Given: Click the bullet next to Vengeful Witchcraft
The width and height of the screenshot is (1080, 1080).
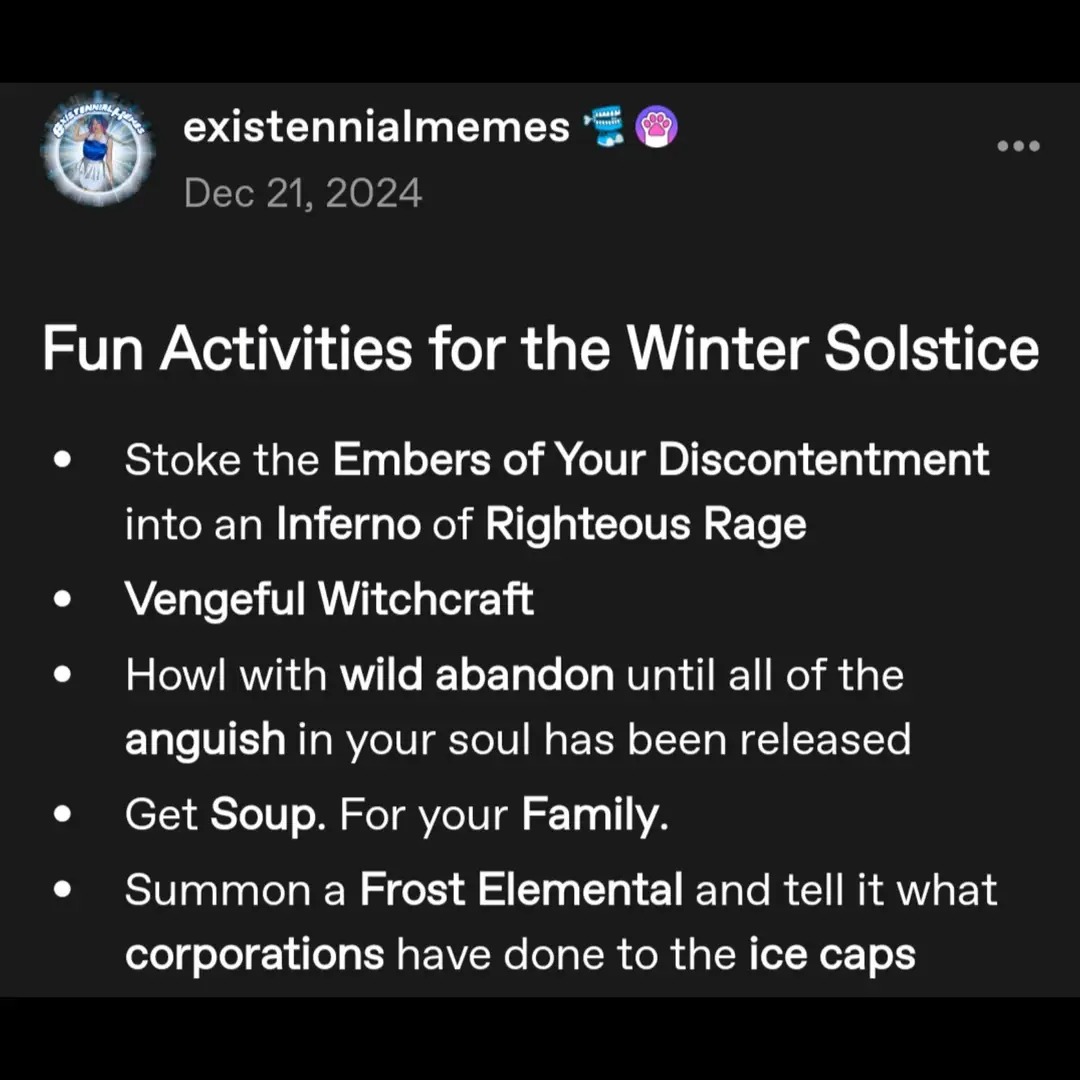Looking at the screenshot, I should pos(63,598).
